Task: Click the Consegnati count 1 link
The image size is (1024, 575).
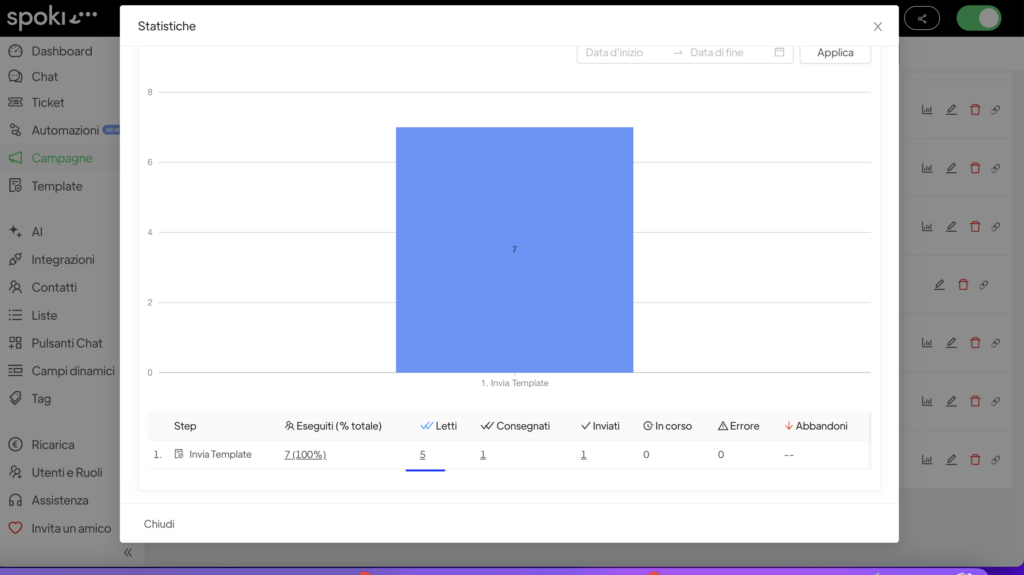Action: 483,454
